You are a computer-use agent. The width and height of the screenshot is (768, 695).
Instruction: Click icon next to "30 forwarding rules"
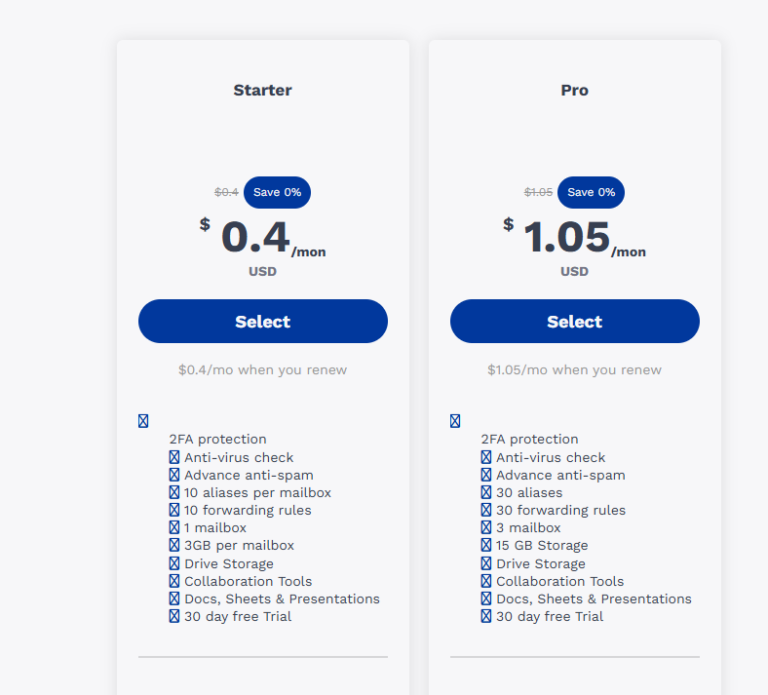coord(486,511)
